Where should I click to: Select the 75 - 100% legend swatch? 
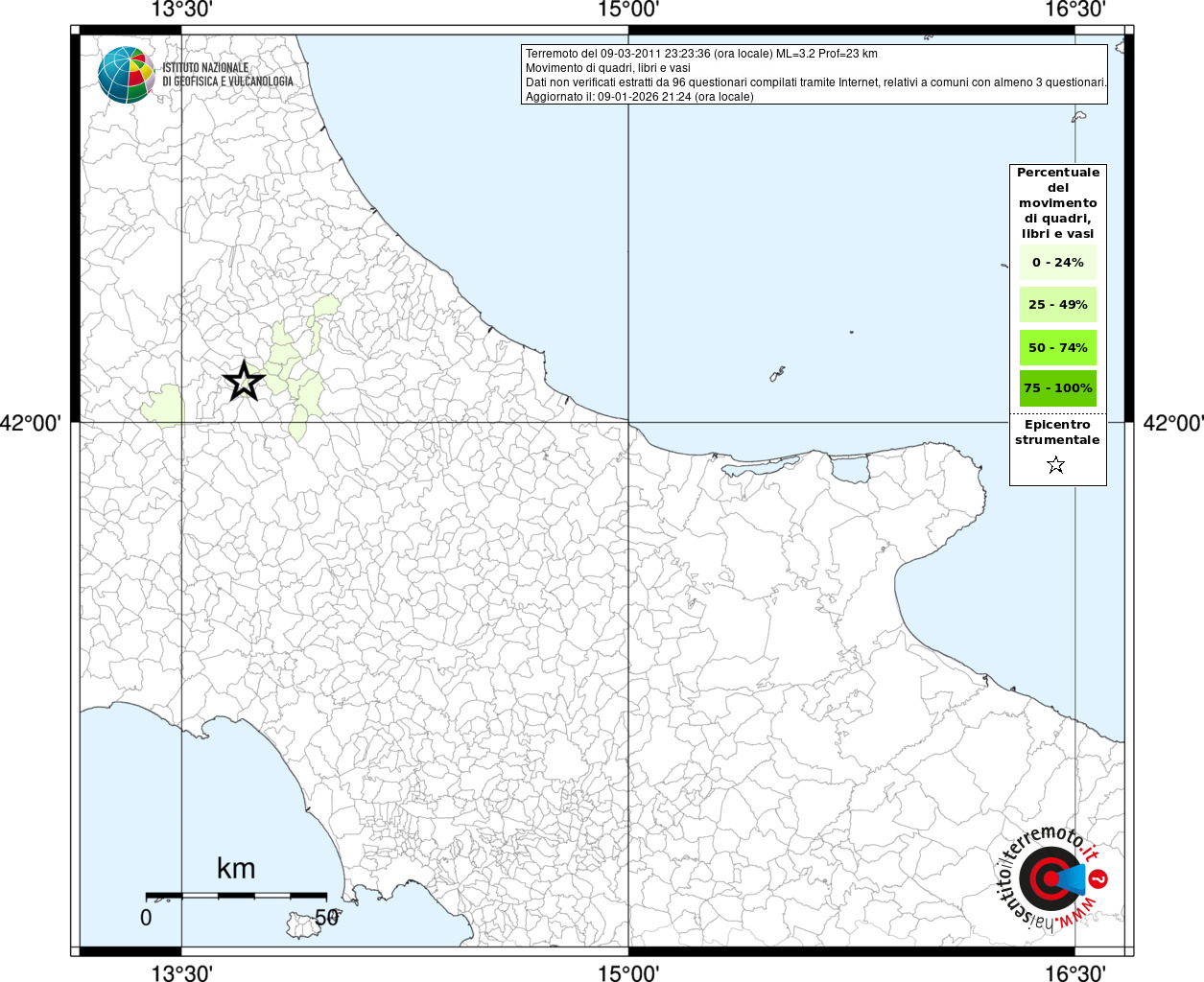[x=1058, y=387]
